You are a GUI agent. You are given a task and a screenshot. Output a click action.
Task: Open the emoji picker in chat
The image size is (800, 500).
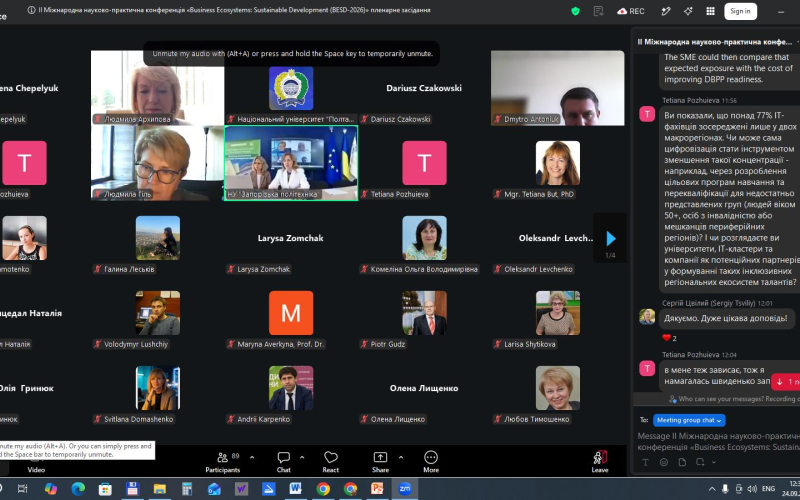(x=664, y=462)
